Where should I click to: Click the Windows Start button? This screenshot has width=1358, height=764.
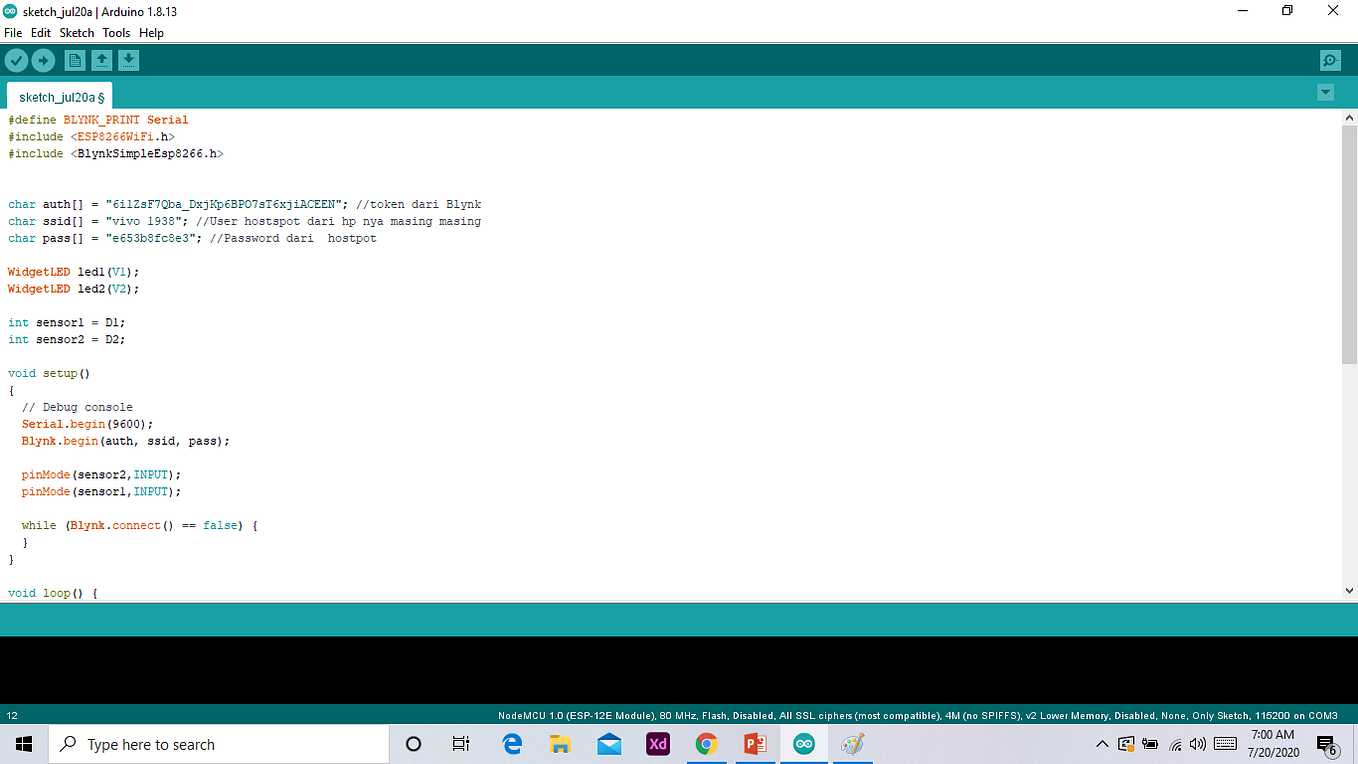tap(23, 743)
